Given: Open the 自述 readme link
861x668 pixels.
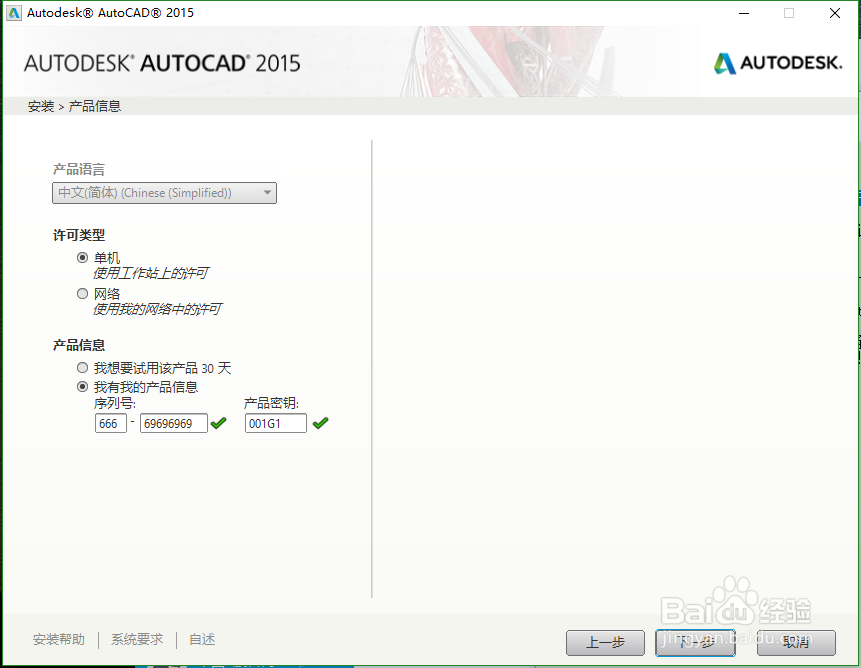Looking at the screenshot, I should pyautogui.click(x=202, y=639).
